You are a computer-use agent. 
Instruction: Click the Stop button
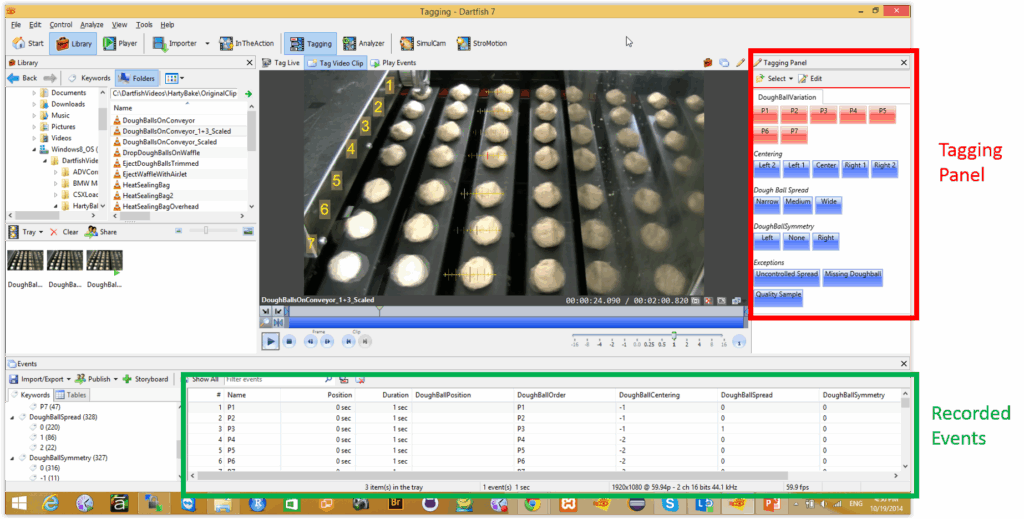[x=290, y=341]
